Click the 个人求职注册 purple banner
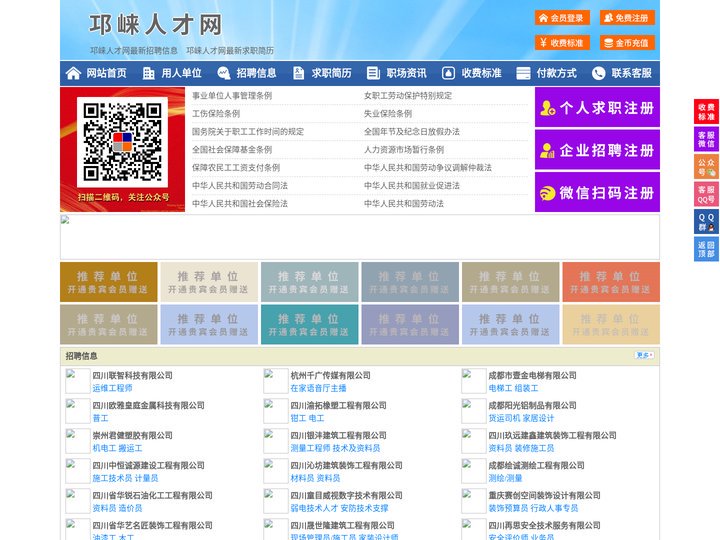 pyautogui.click(x=597, y=107)
